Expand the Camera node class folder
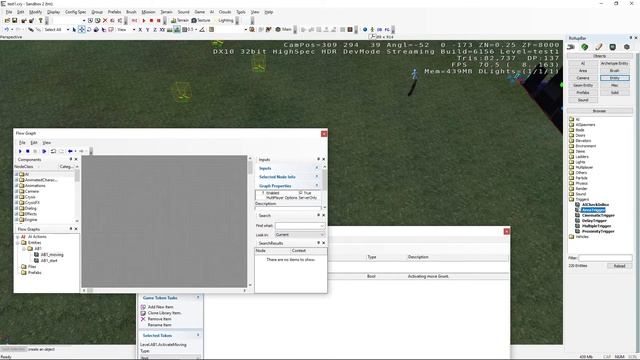The height and width of the screenshot is (360, 640). [16, 191]
